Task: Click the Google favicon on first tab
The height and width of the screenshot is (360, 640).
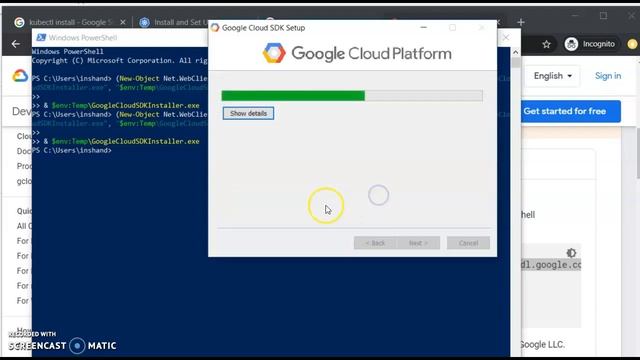Action: point(19,22)
